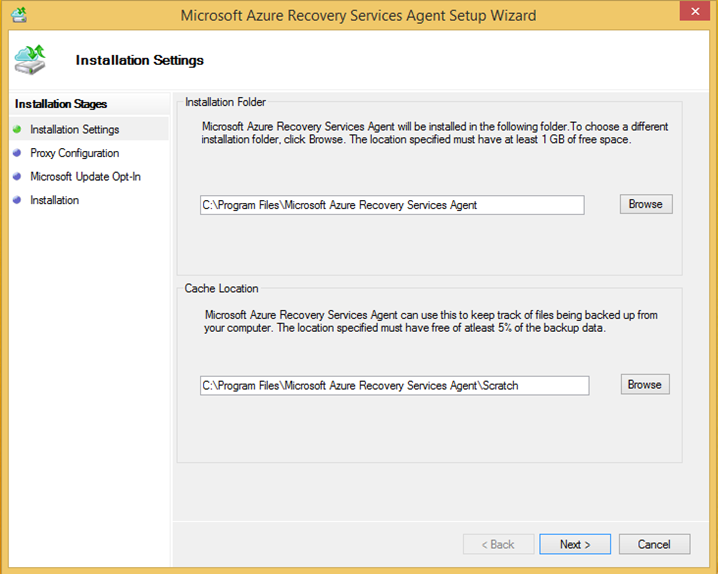Click the Installation Folder group label
The width and height of the screenshot is (718, 574).
tap(225, 102)
